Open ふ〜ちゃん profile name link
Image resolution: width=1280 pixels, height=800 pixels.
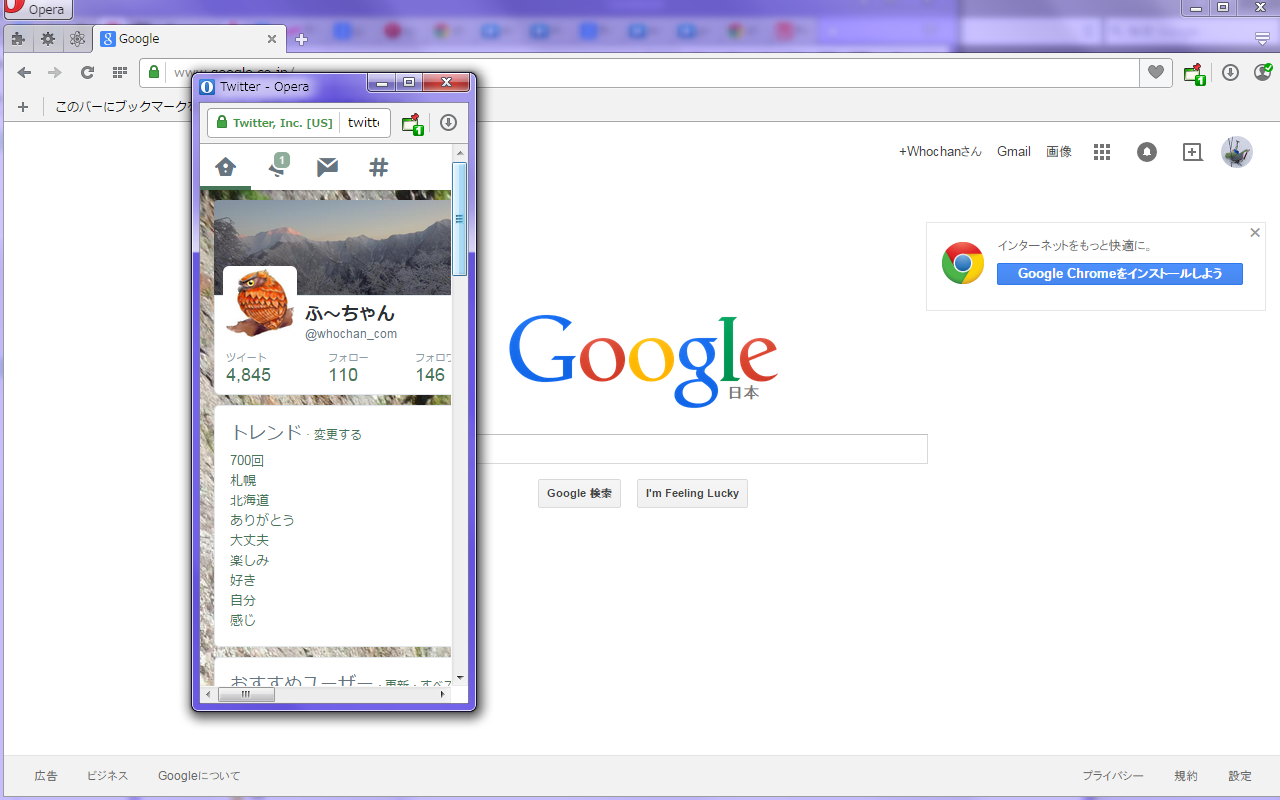point(350,313)
